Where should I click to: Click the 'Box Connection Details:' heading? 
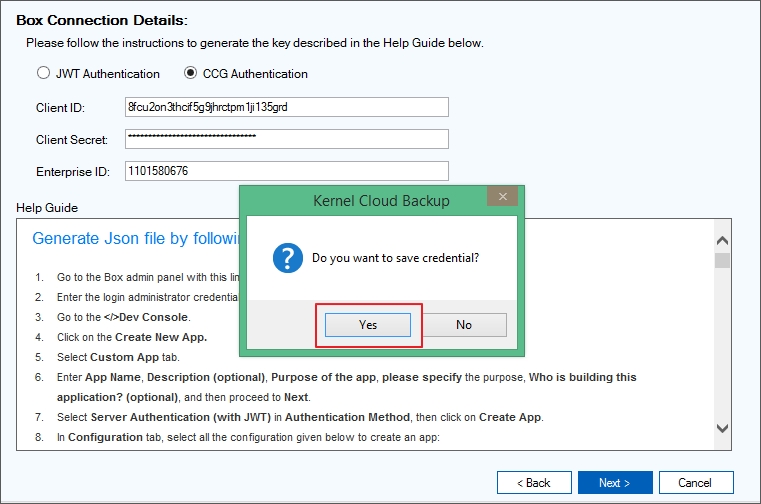pyautogui.click(x=102, y=20)
